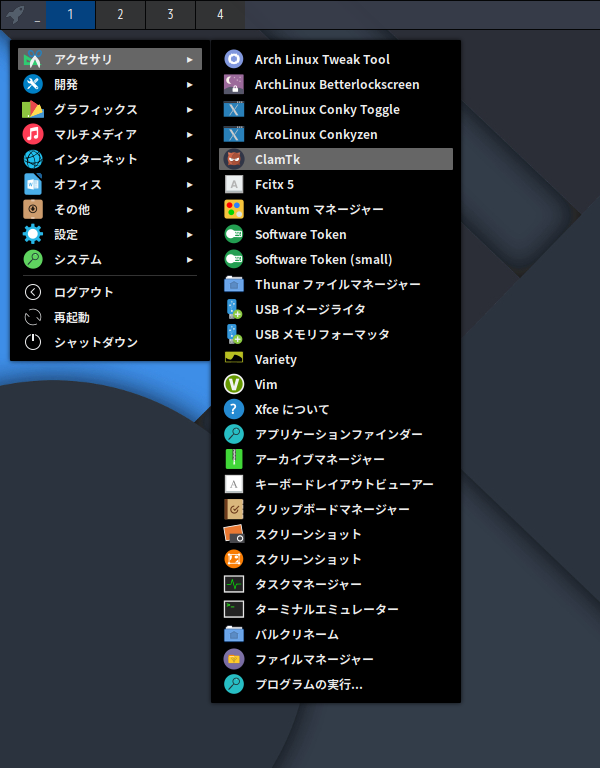Viewport: 600px width, 768px height.
Task: Click the ArcoLinux Conky Toggle icon
Action: tap(234, 109)
